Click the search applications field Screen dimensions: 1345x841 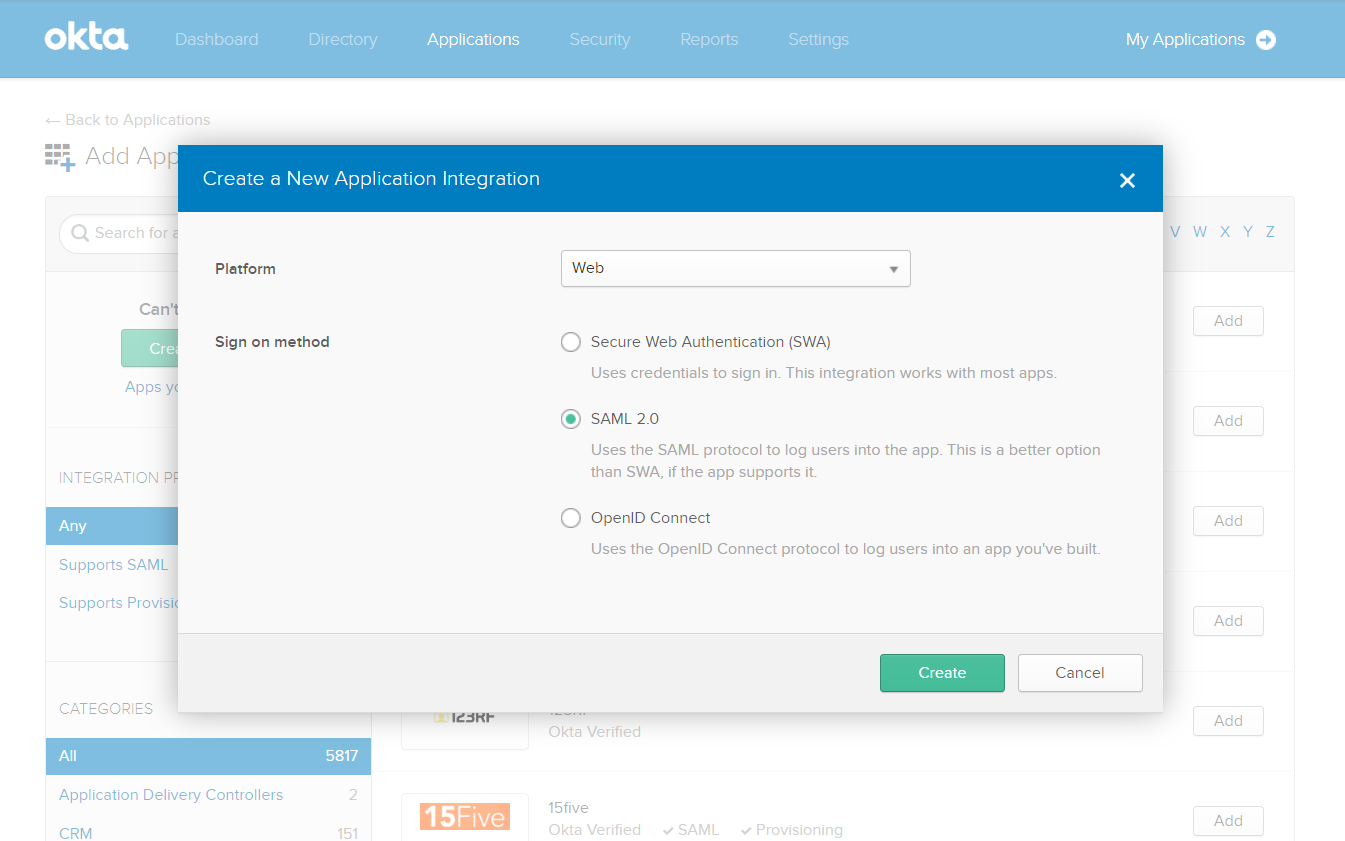tap(119, 233)
